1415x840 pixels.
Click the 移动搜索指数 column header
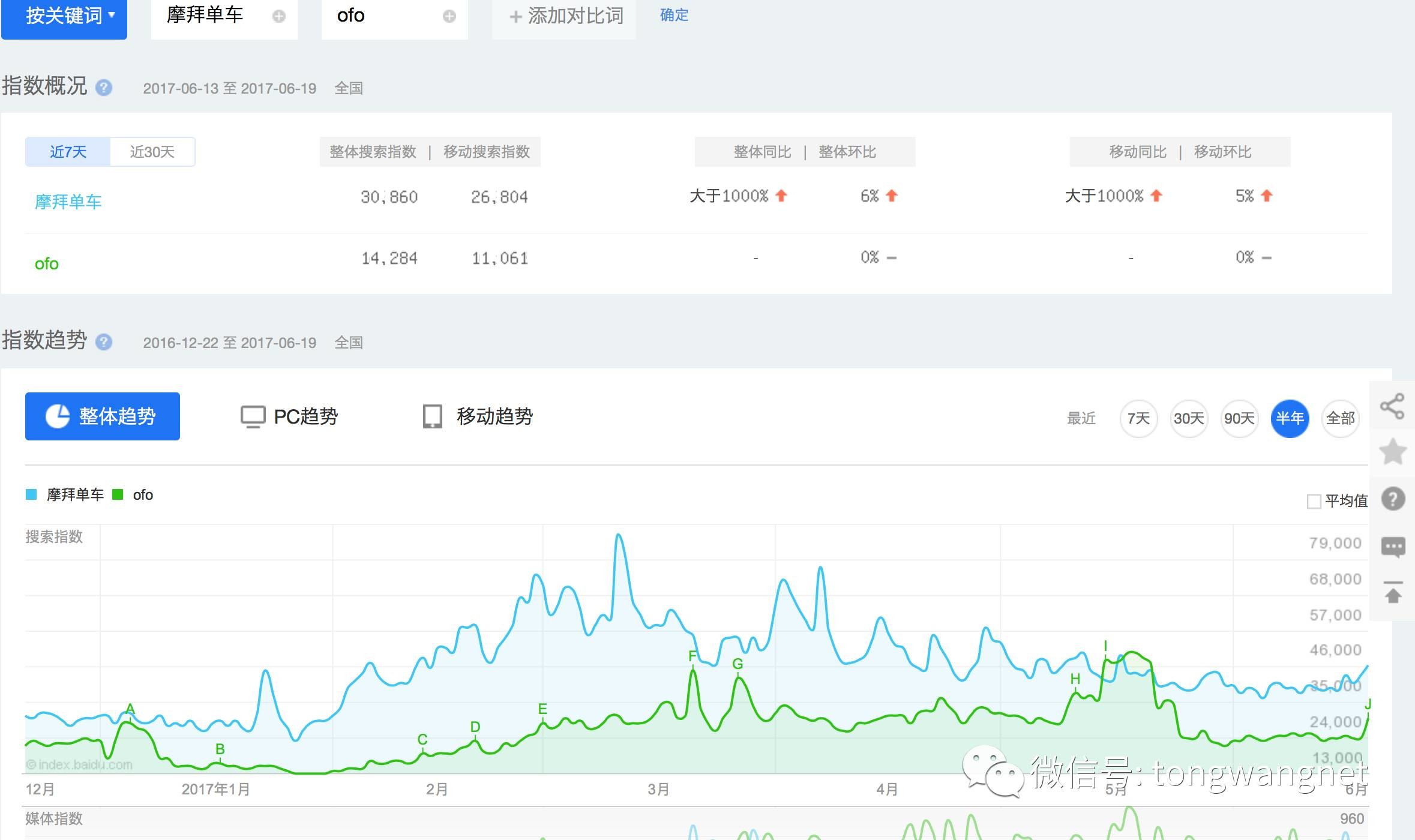487,152
